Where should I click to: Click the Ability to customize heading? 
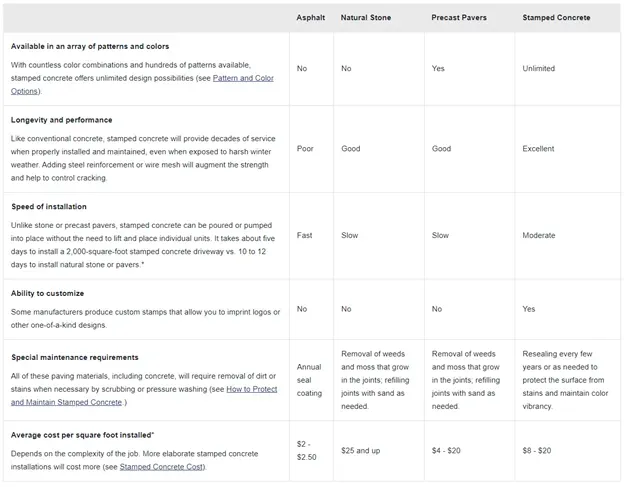pos(47,293)
